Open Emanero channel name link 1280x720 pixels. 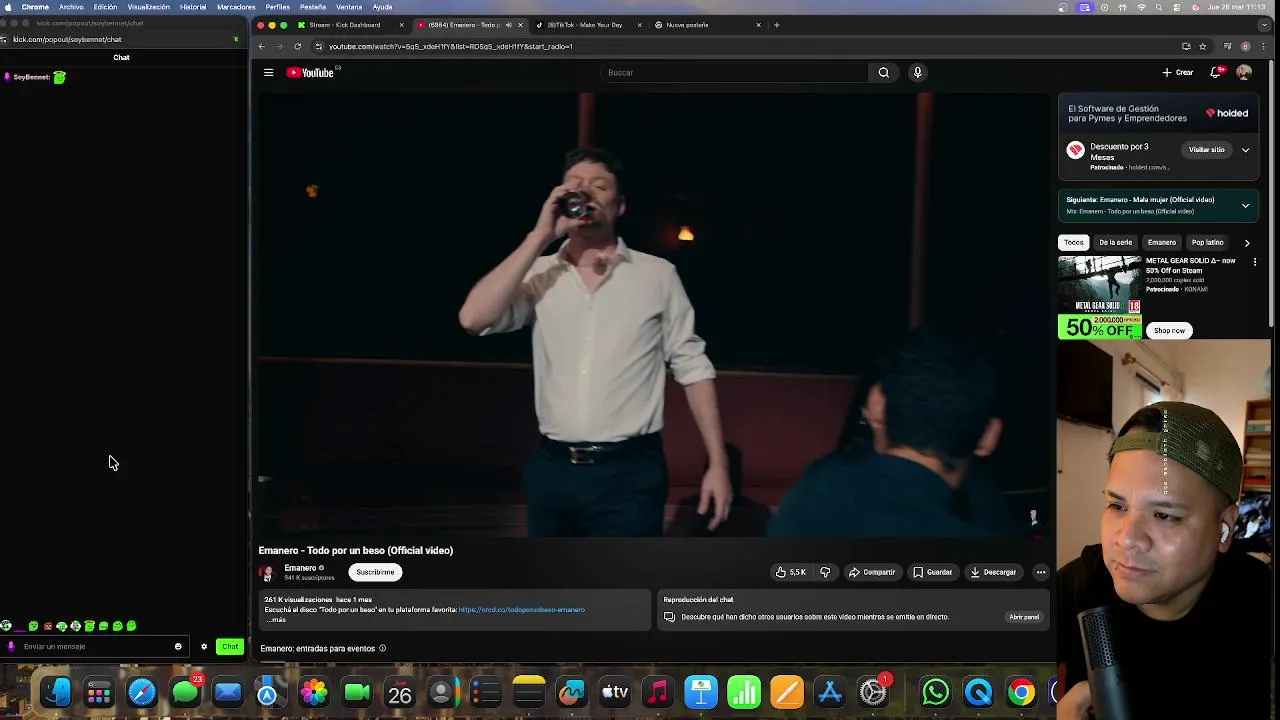(x=300, y=568)
